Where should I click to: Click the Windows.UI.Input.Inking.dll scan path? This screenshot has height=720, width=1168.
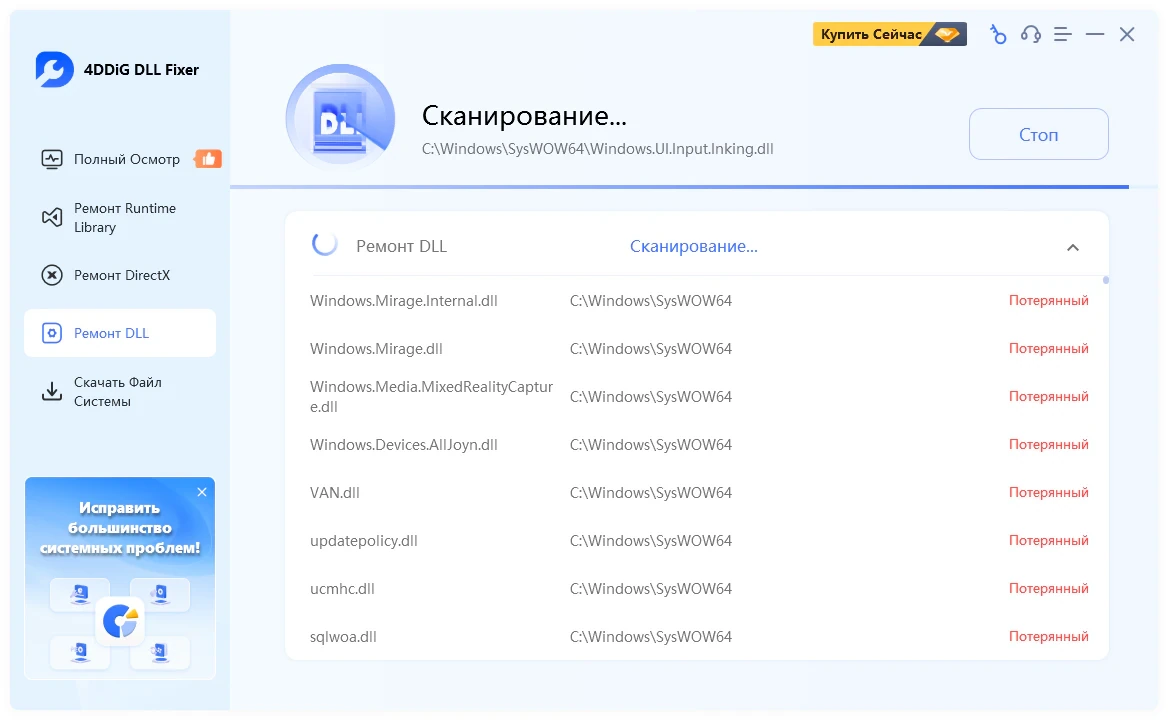(597, 149)
